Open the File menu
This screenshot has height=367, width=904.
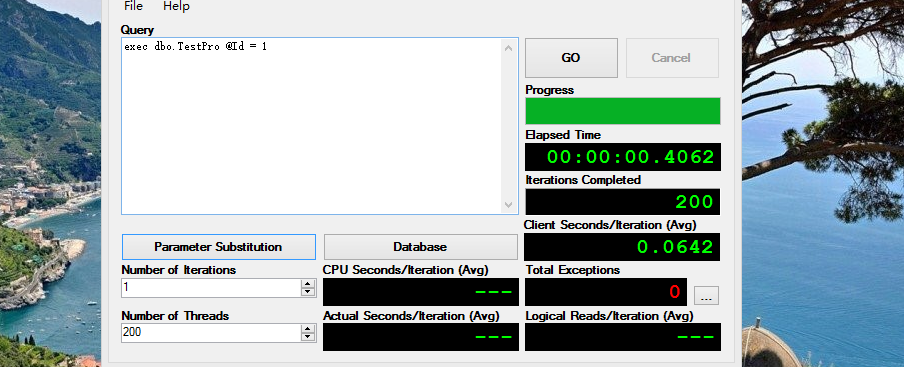tap(133, 6)
